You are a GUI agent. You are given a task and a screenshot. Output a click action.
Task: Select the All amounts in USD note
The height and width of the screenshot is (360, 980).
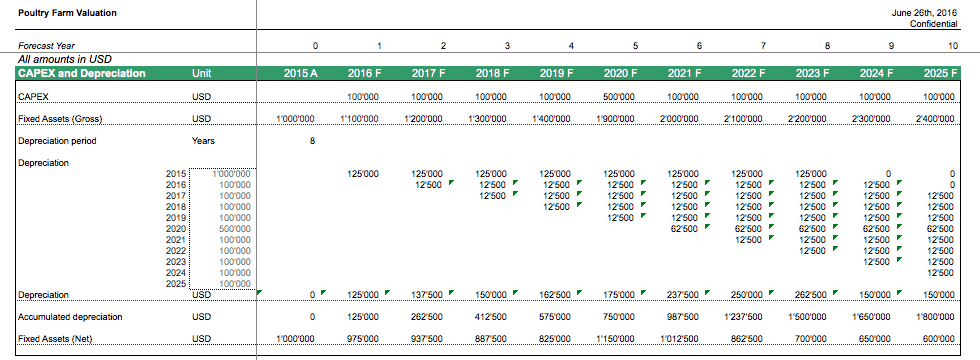[x=65, y=59]
